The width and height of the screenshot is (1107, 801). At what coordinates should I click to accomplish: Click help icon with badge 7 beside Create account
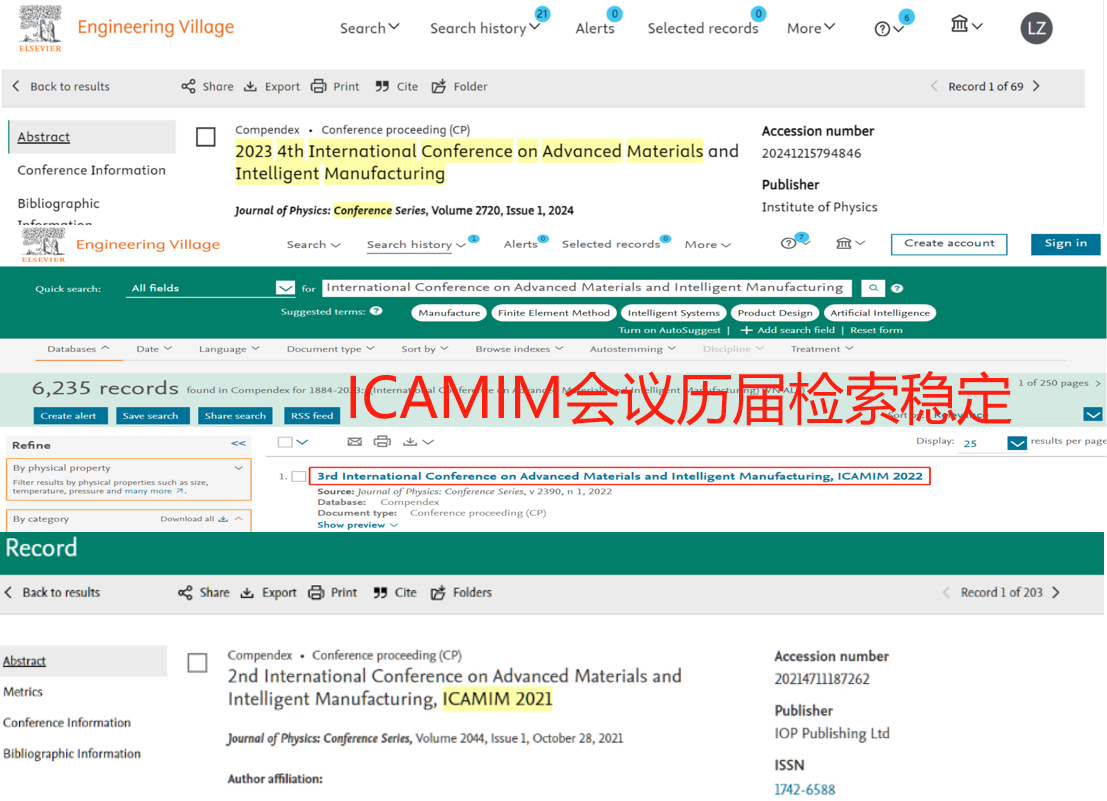(x=788, y=243)
